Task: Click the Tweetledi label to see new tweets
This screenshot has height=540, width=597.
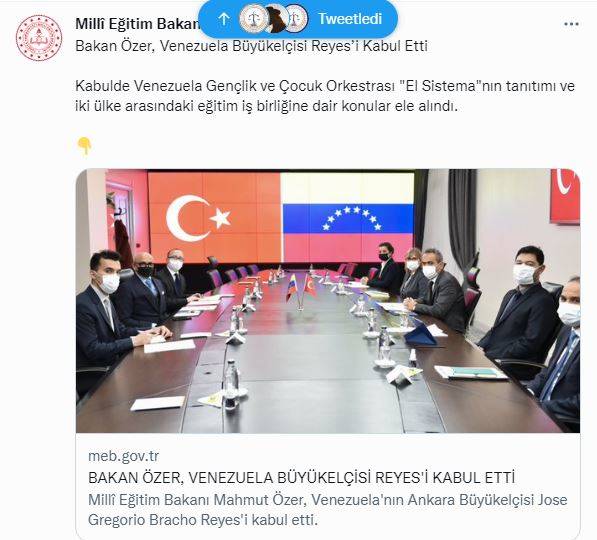Action: pos(350,19)
